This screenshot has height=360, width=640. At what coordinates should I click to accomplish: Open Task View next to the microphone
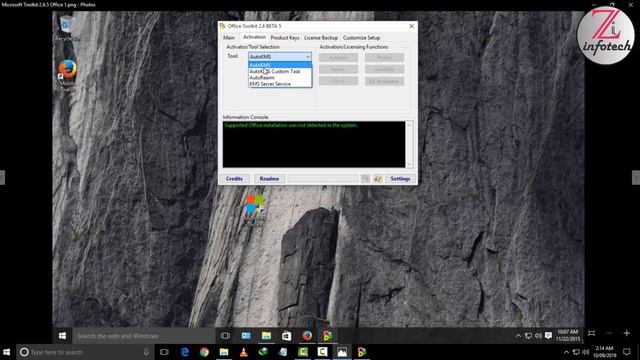click(164, 352)
